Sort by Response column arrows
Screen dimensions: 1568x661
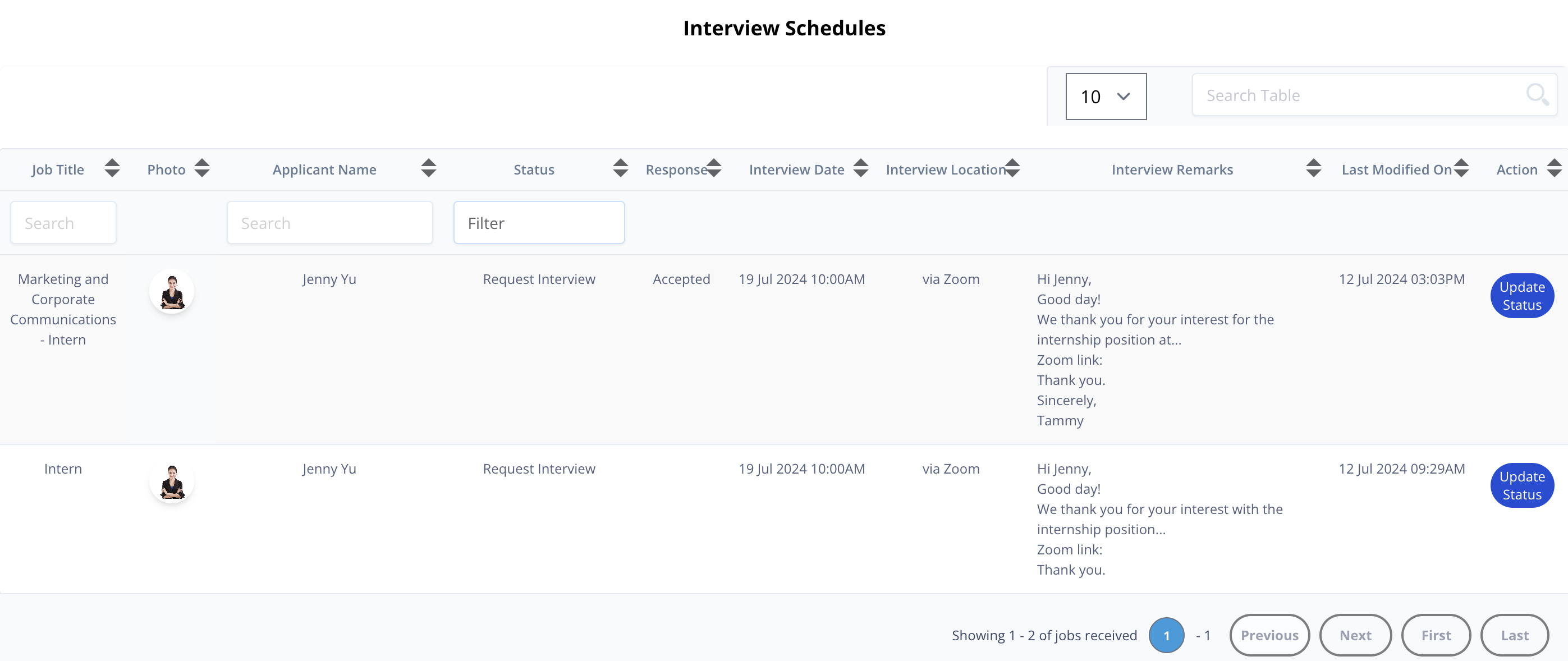point(714,168)
